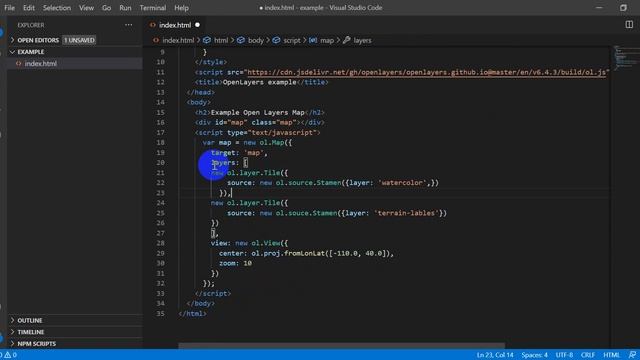Open the Terminal menu
This screenshot has width=640, height=360.
[153, 8]
